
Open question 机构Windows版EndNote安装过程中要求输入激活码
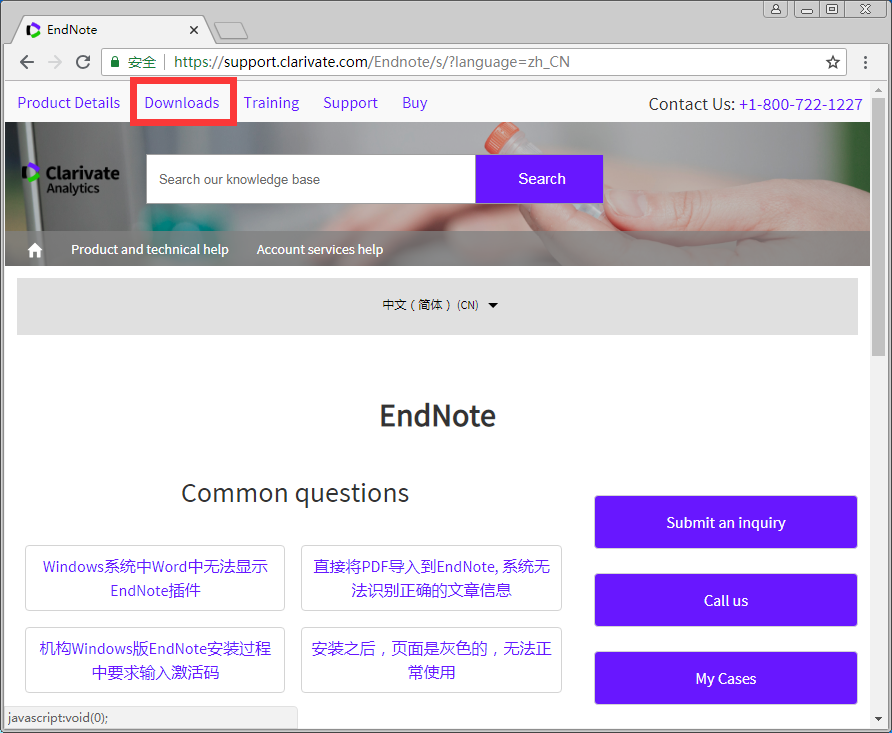pos(155,660)
